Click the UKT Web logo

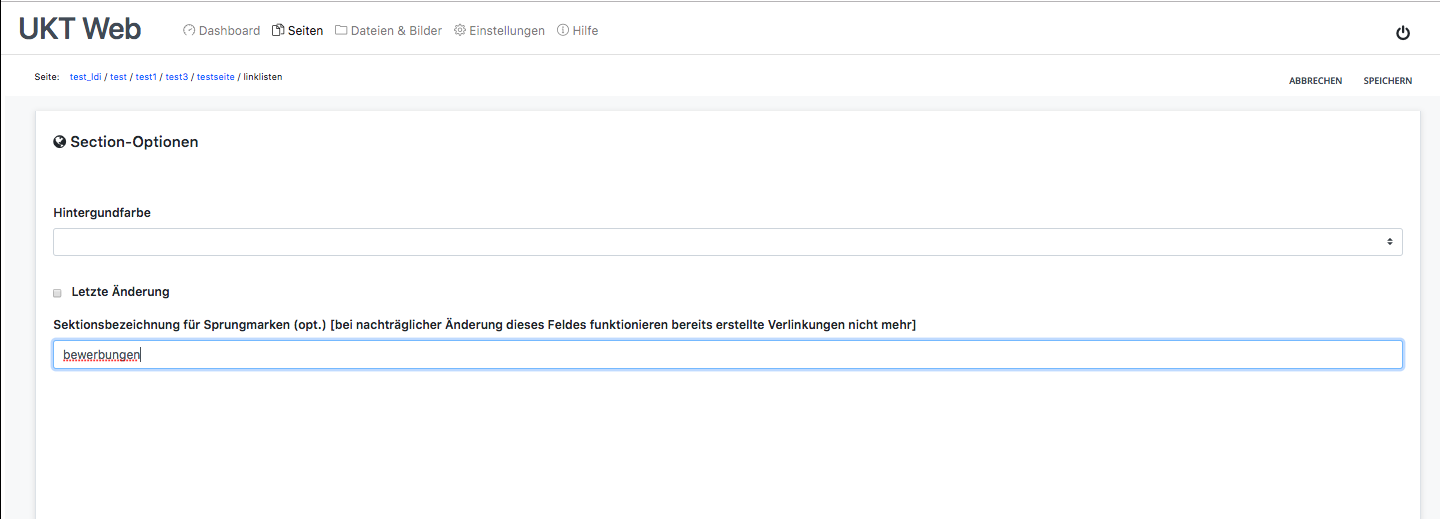[80, 30]
